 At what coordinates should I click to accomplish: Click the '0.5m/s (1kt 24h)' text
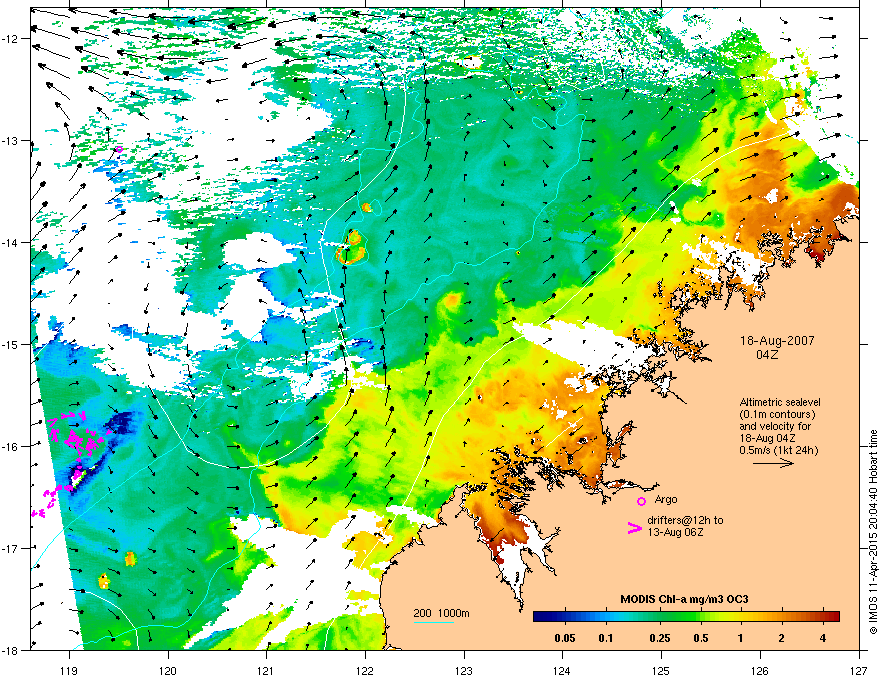point(778,449)
